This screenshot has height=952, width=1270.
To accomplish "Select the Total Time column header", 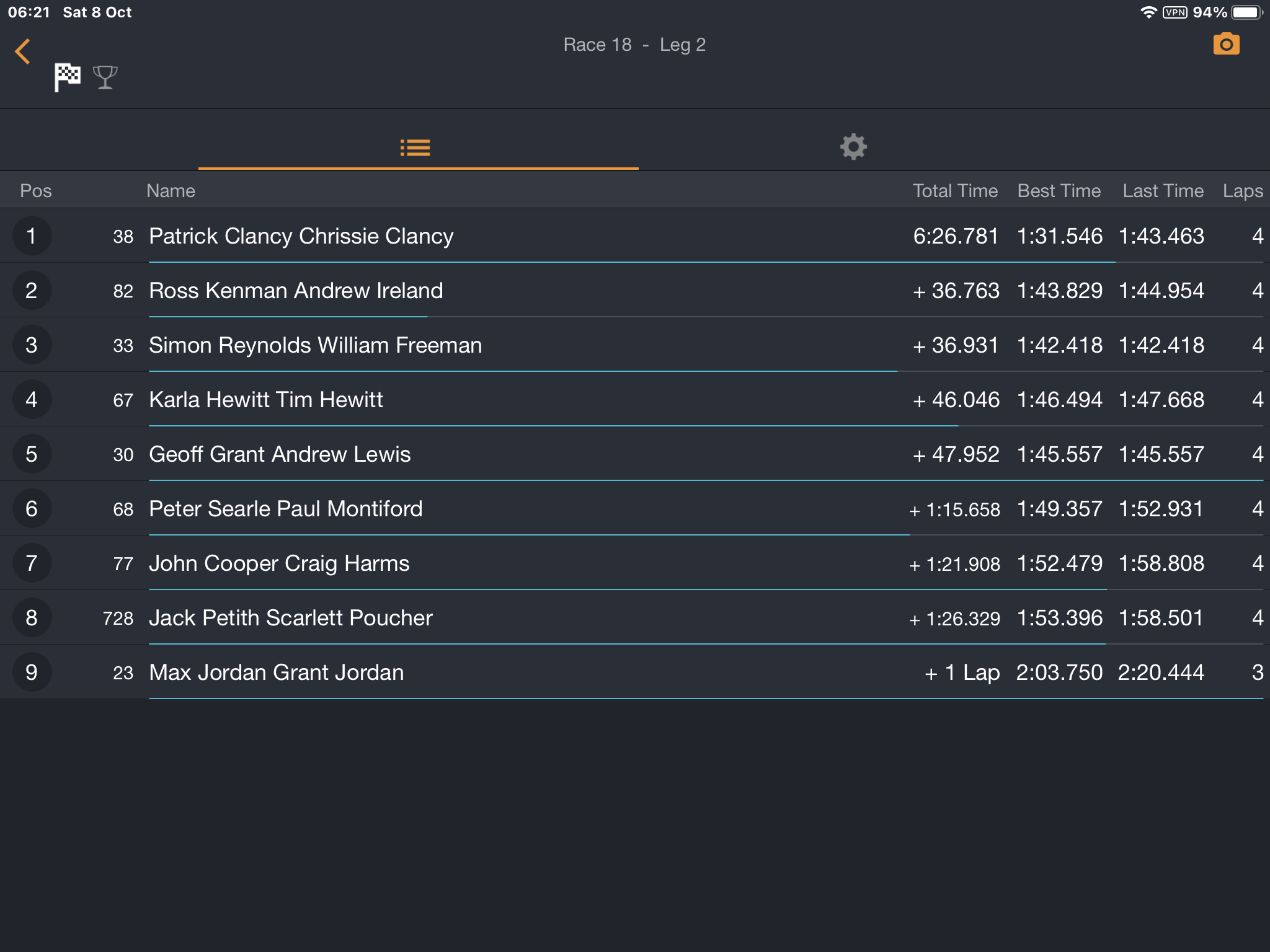I will [955, 190].
